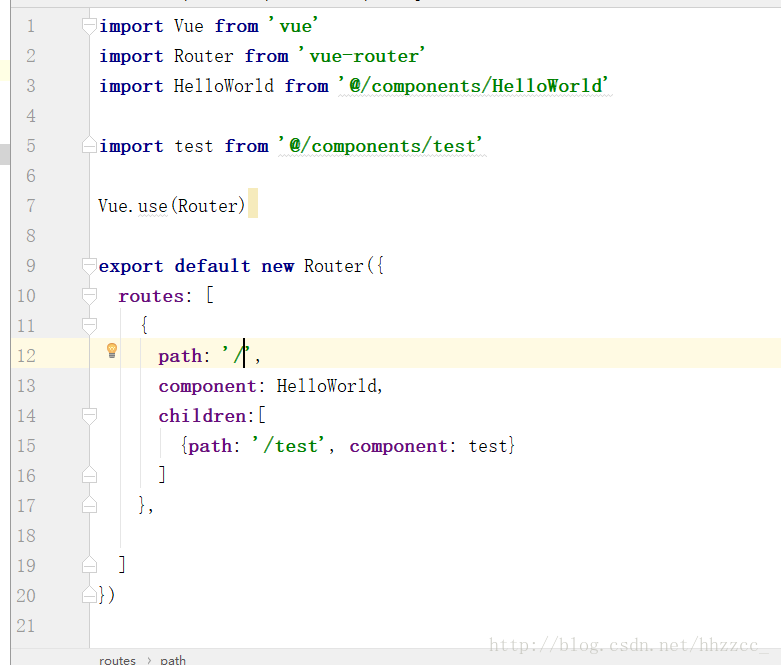Collapse export default block at line 9
This screenshot has height=665, width=781.
click(x=89, y=266)
